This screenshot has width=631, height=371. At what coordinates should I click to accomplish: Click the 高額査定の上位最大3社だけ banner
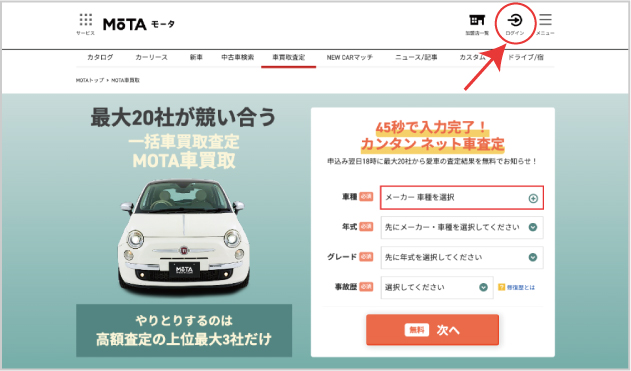coord(184,330)
